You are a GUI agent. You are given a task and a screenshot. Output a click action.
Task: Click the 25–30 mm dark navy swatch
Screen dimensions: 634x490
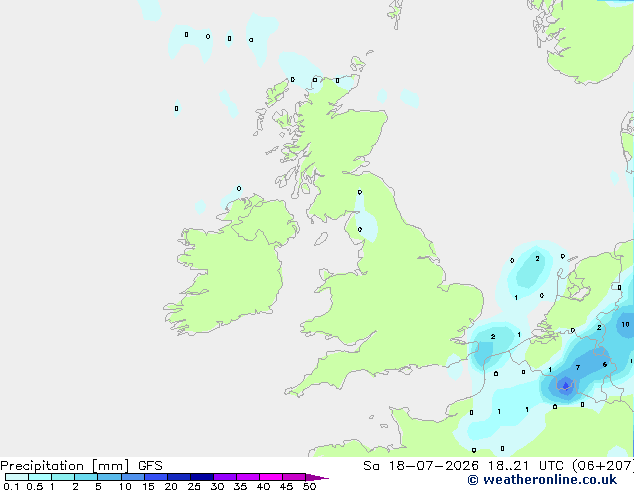pos(202,477)
